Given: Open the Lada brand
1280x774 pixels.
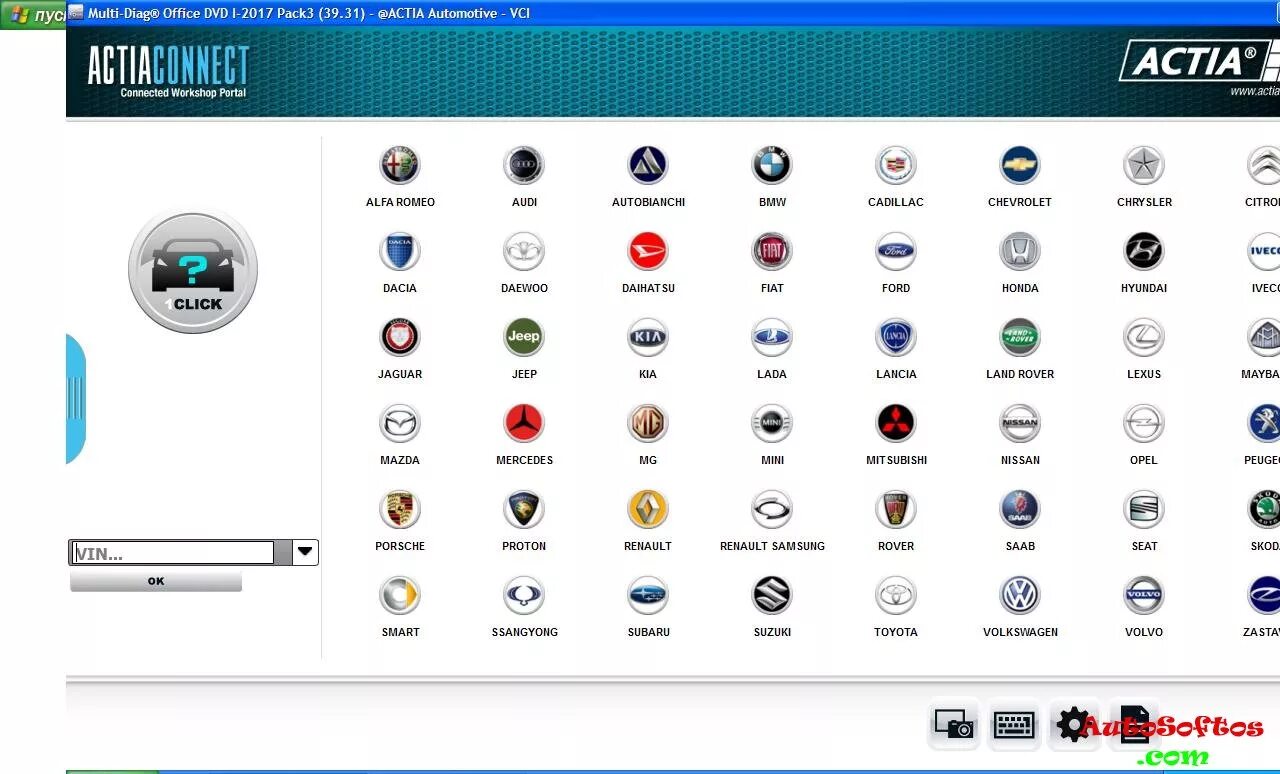Looking at the screenshot, I should click(772, 337).
